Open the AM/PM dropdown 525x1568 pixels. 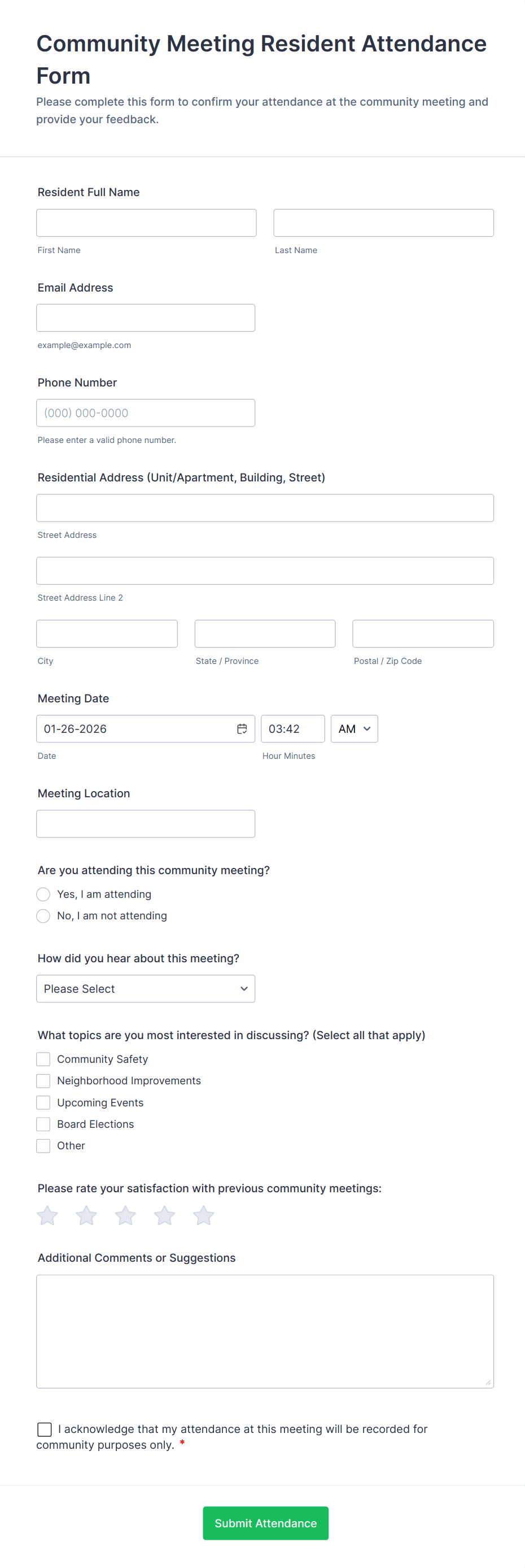pyautogui.click(x=354, y=728)
